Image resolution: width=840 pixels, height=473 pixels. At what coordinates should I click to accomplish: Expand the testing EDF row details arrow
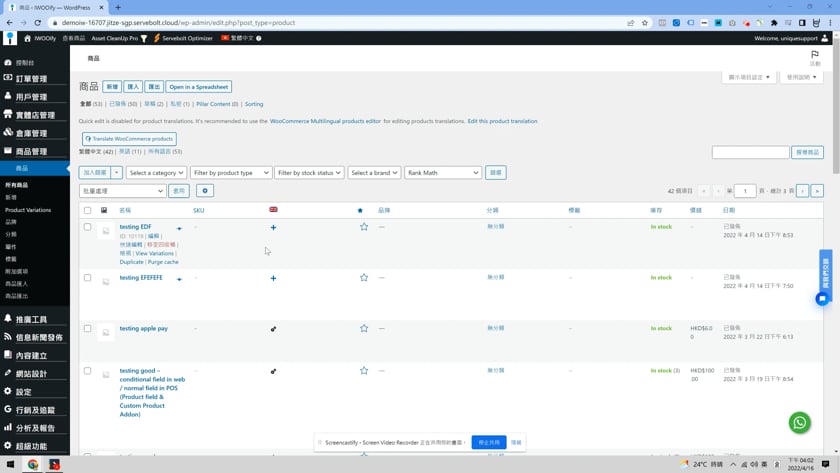point(179,228)
